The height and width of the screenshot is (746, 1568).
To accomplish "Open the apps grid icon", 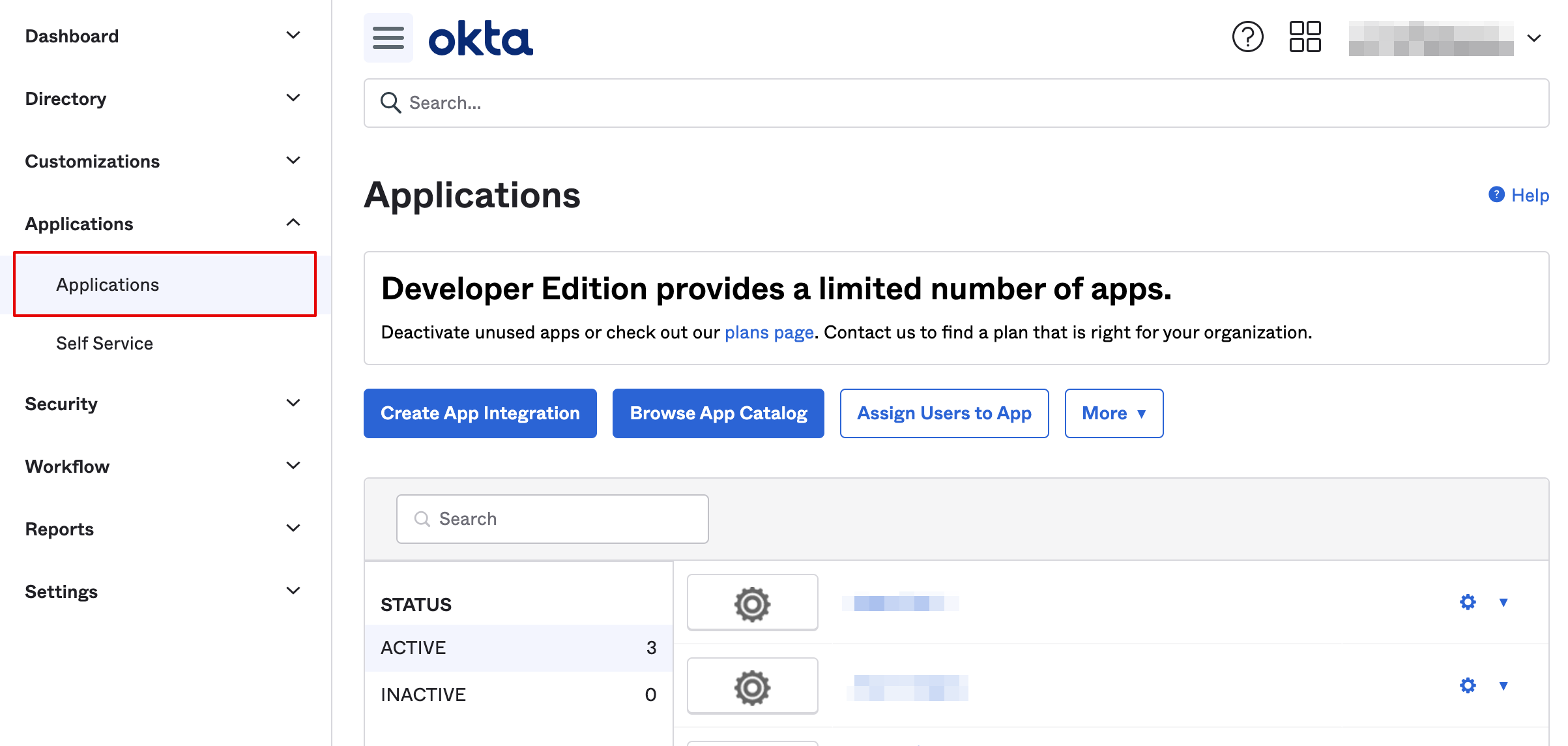I will pyautogui.click(x=1305, y=37).
